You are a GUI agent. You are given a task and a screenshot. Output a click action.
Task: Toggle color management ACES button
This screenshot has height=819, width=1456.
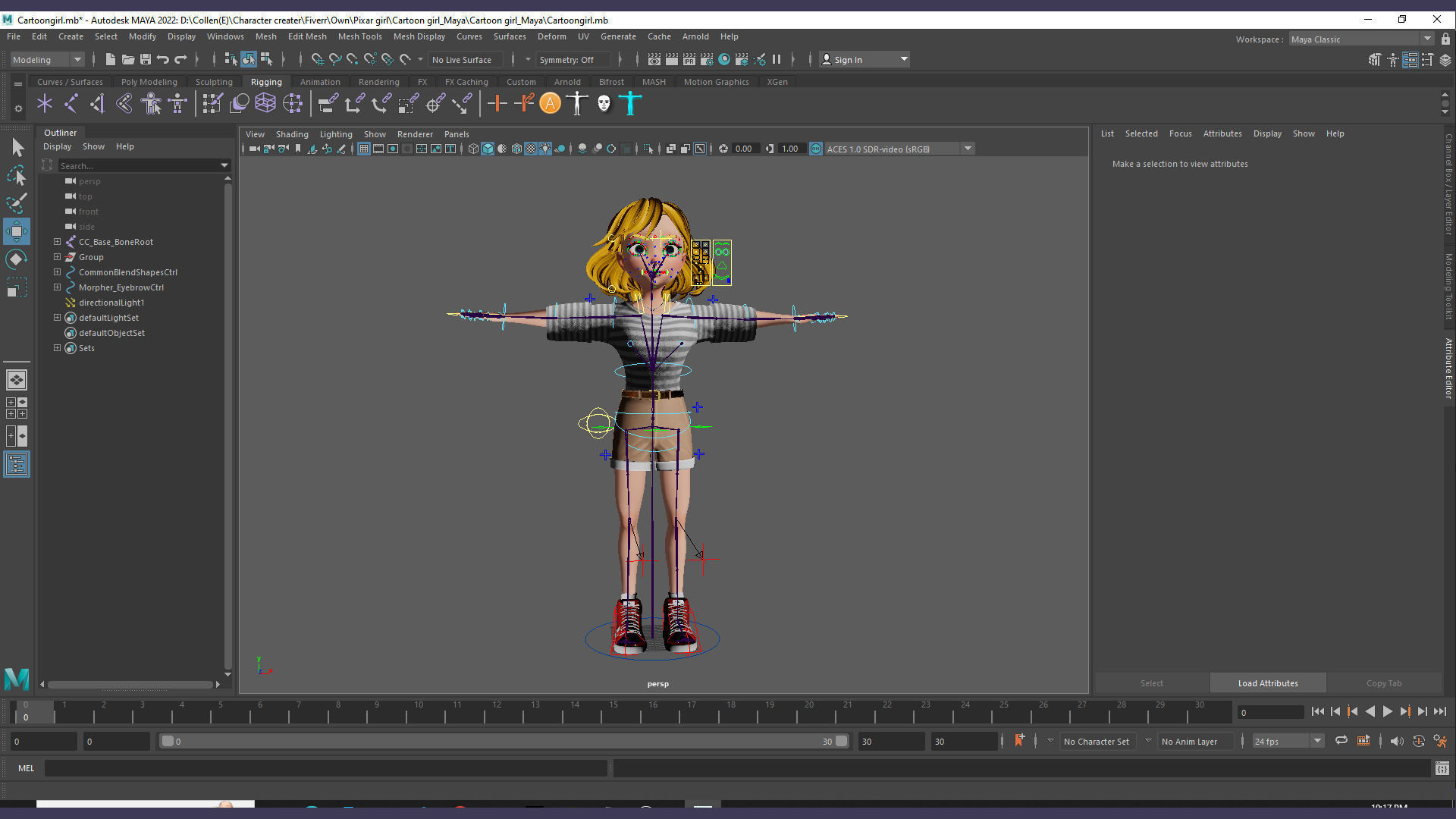816,149
